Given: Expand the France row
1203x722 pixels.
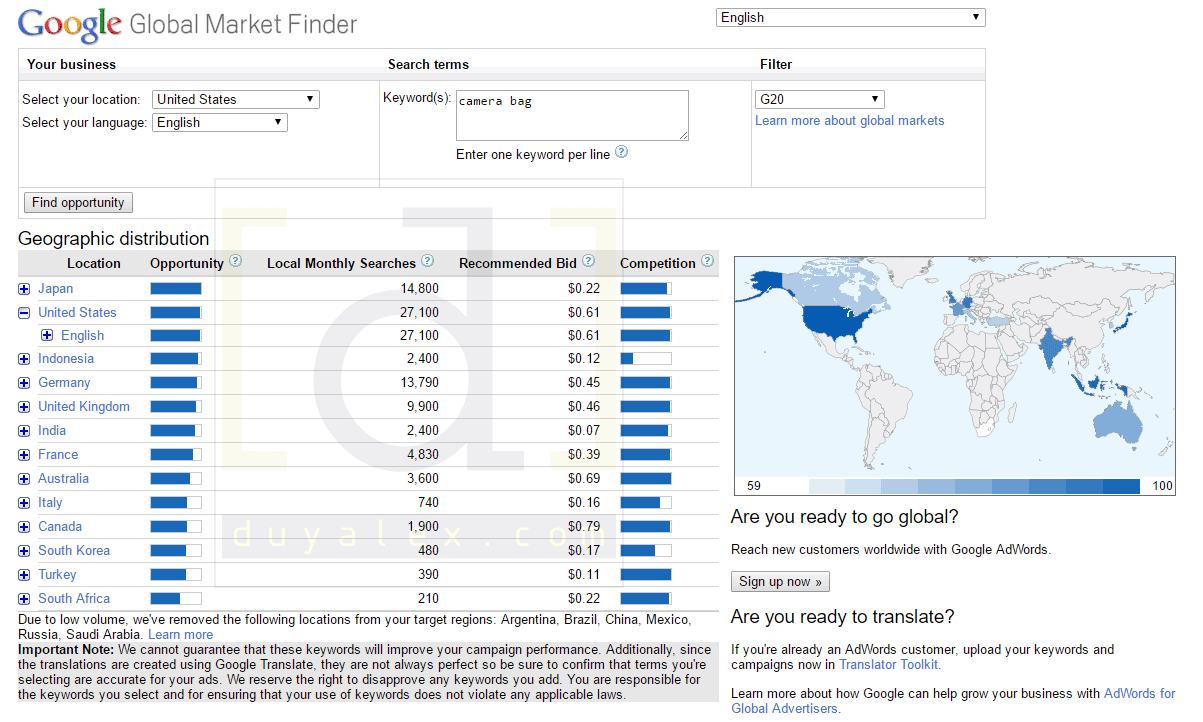Looking at the screenshot, I should click(24, 455).
